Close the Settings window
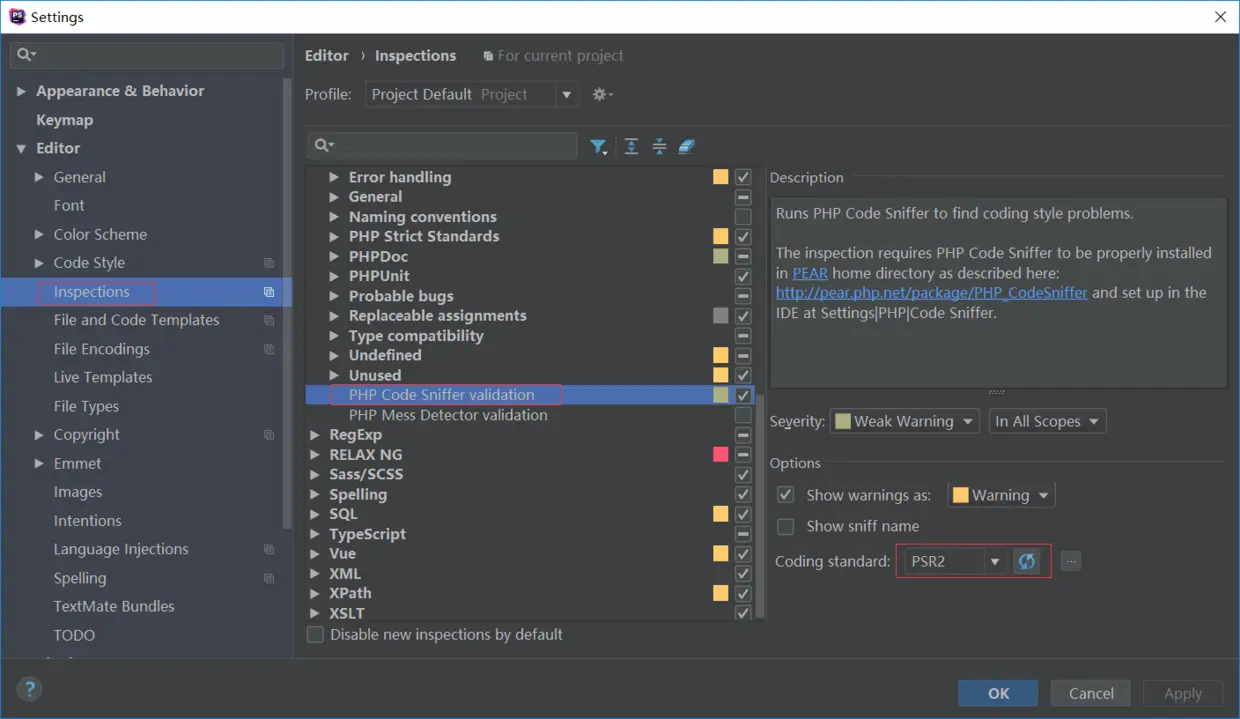Image resolution: width=1240 pixels, height=719 pixels. tap(1220, 17)
